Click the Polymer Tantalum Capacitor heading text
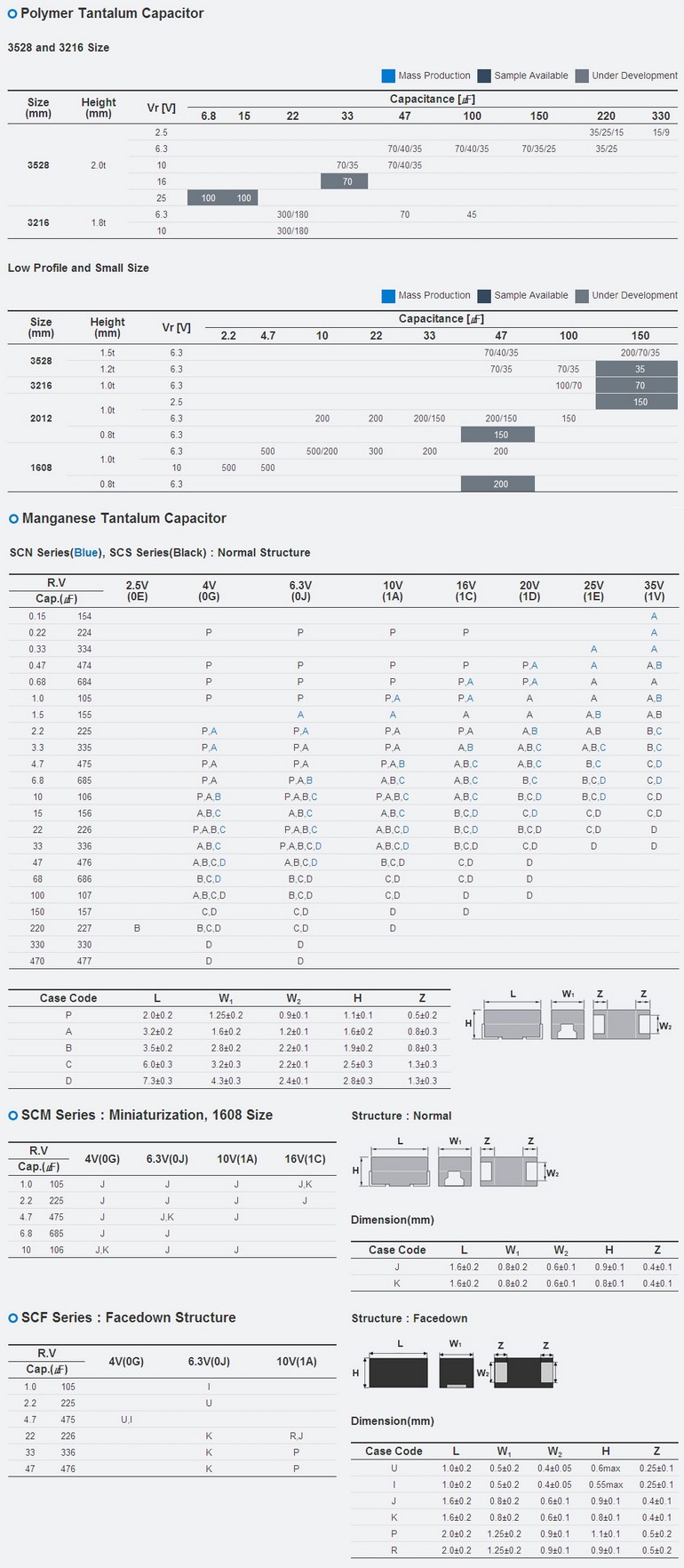684x1568 pixels. (113, 13)
